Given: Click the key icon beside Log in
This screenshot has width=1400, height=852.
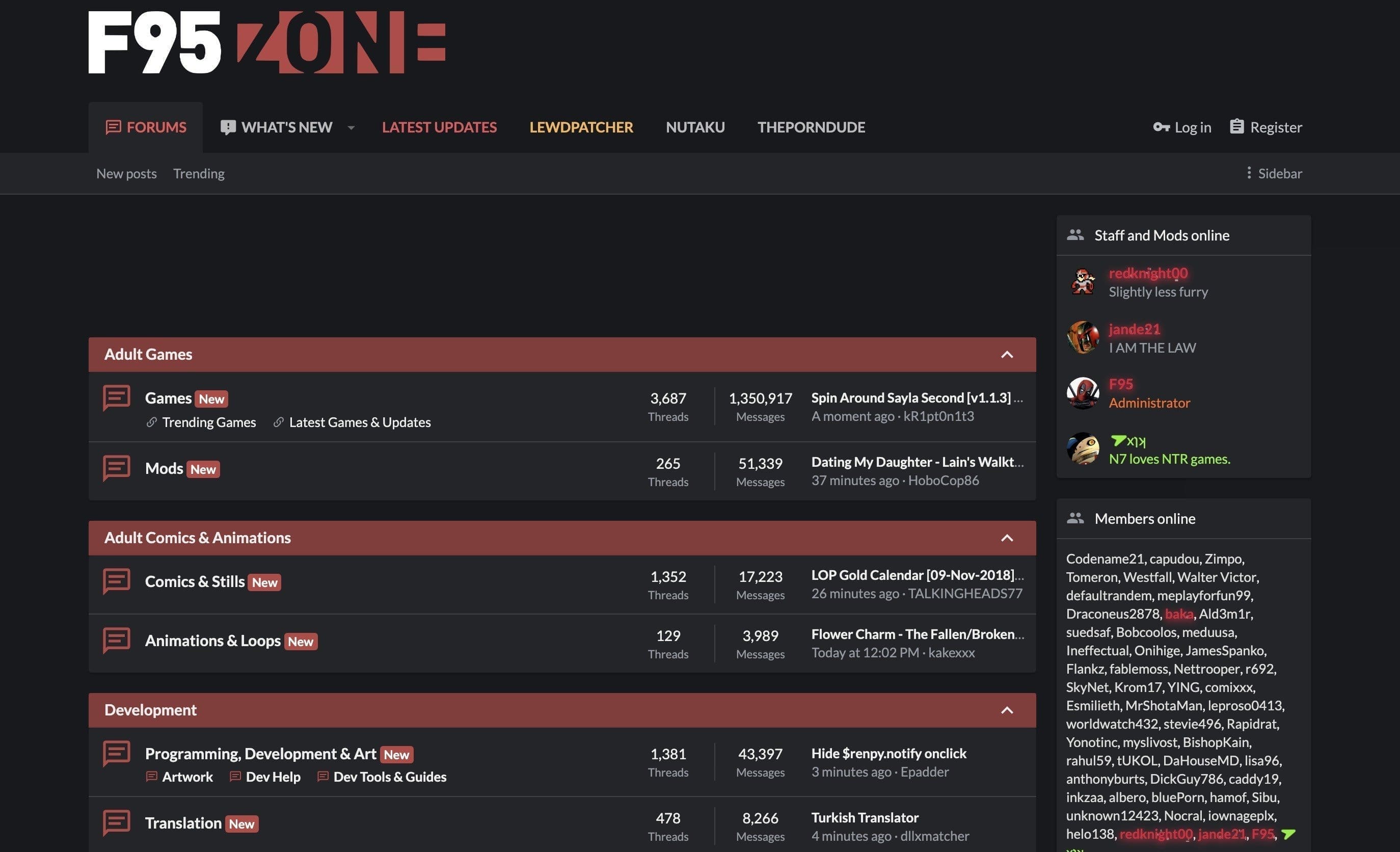Looking at the screenshot, I should click(1162, 127).
